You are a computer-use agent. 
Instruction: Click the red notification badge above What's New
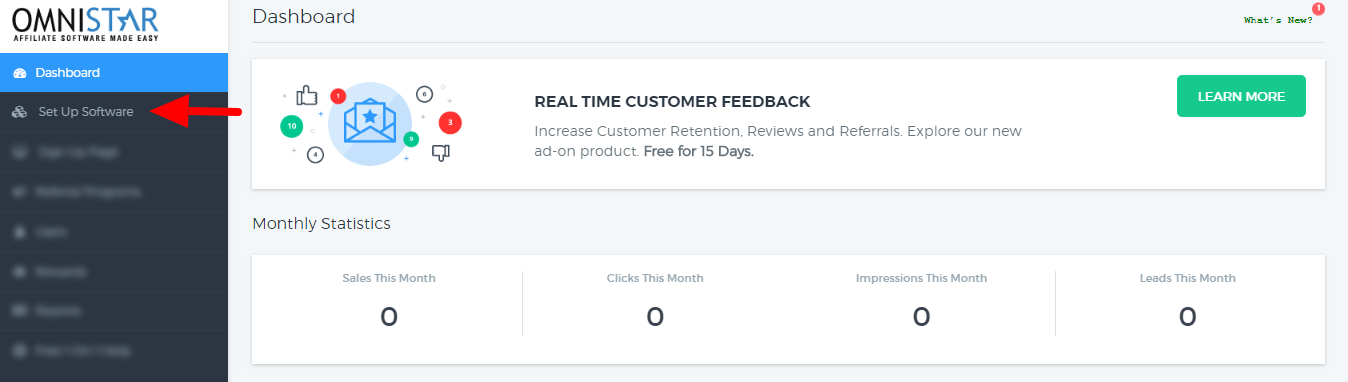(x=1318, y=8)
